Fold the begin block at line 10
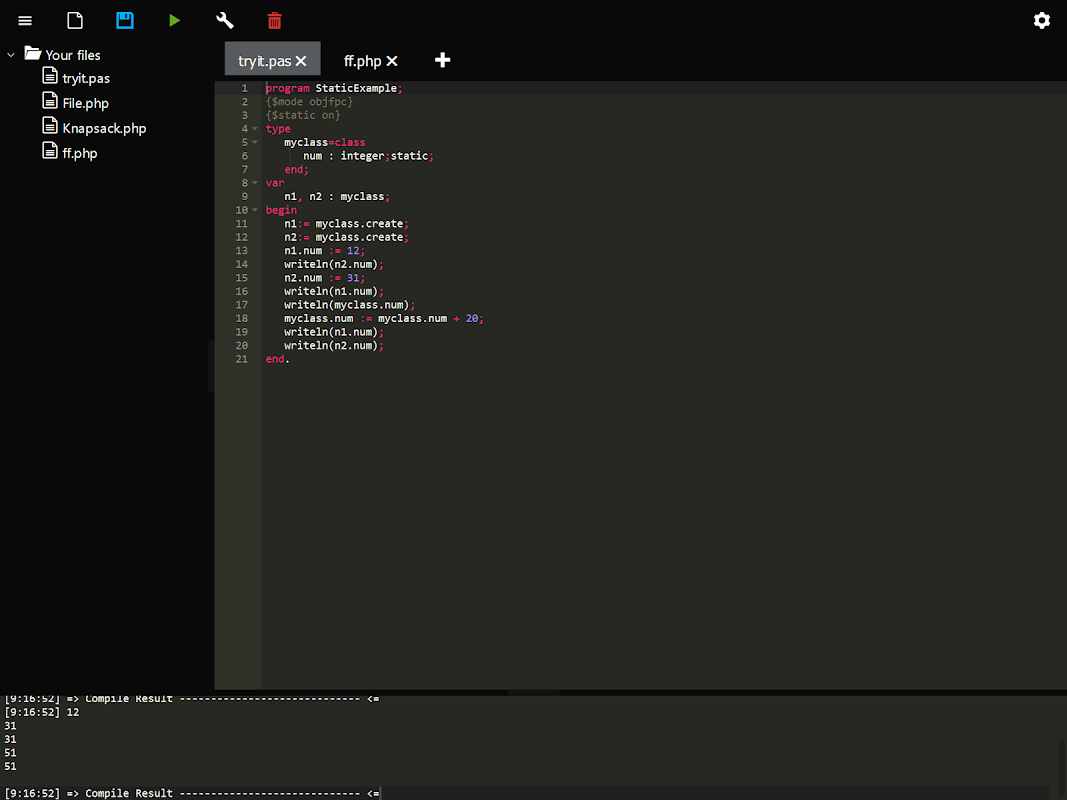1067x800 pixels. pos(255,210)
